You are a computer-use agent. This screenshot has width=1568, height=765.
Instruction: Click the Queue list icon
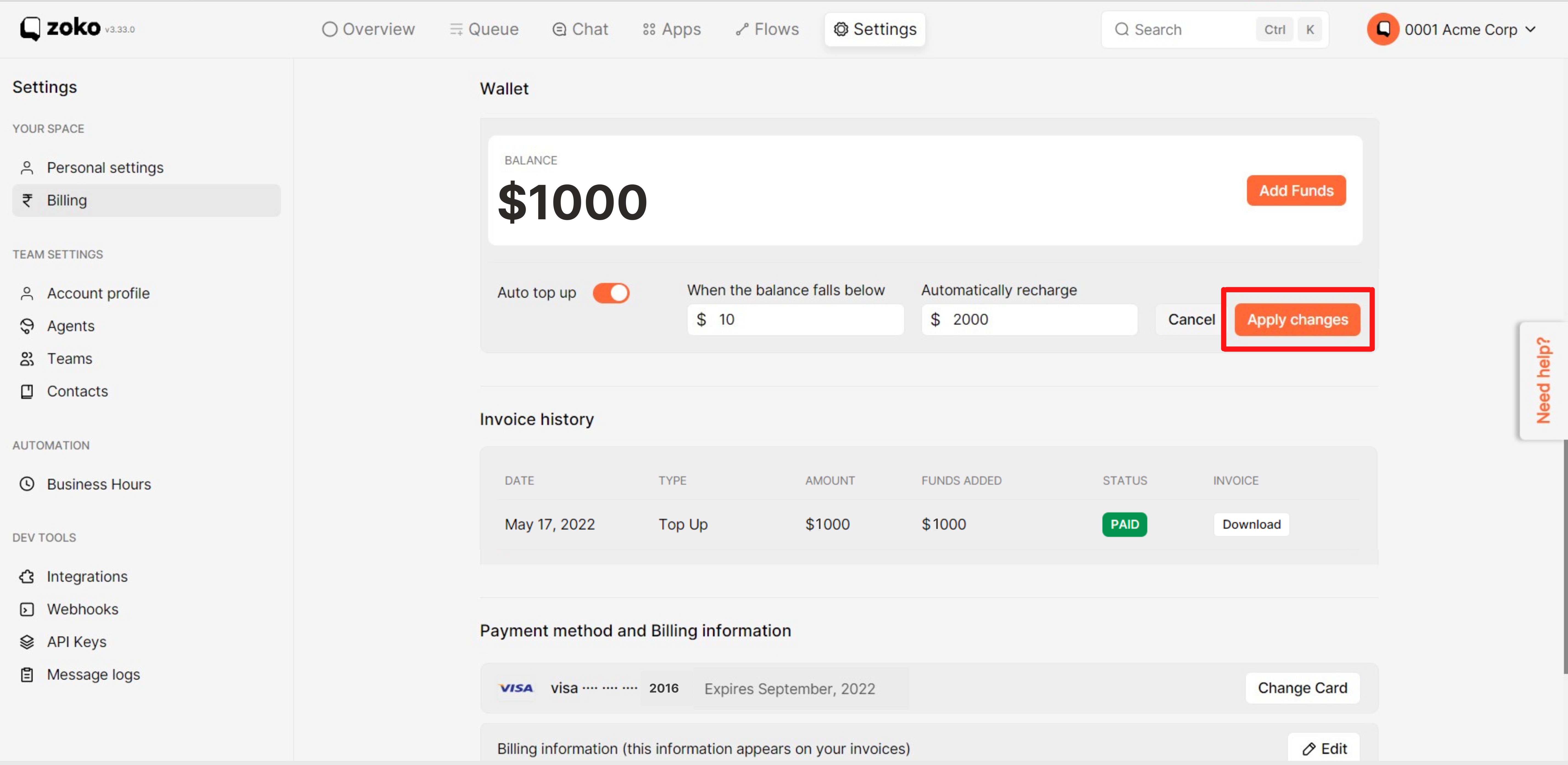click(x=456, y=29)
